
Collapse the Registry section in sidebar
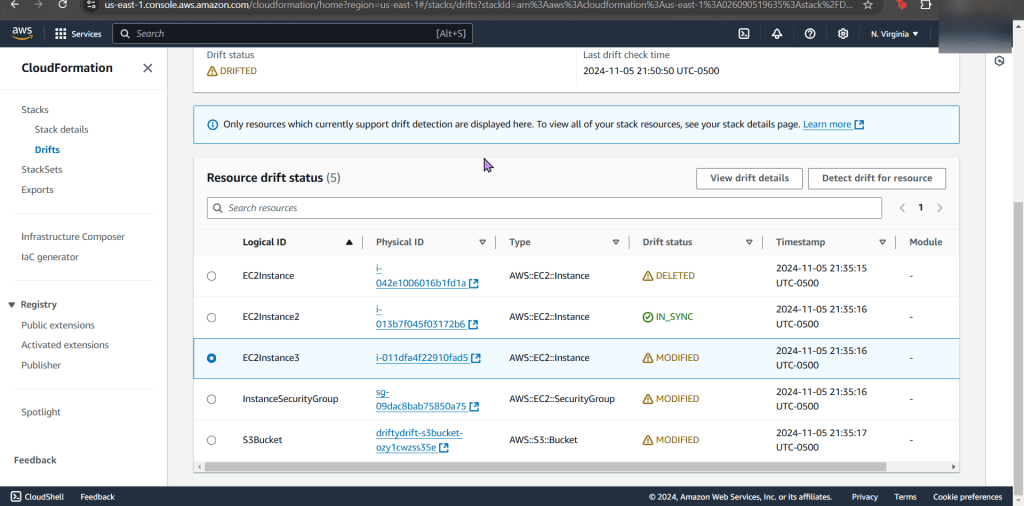11,305
